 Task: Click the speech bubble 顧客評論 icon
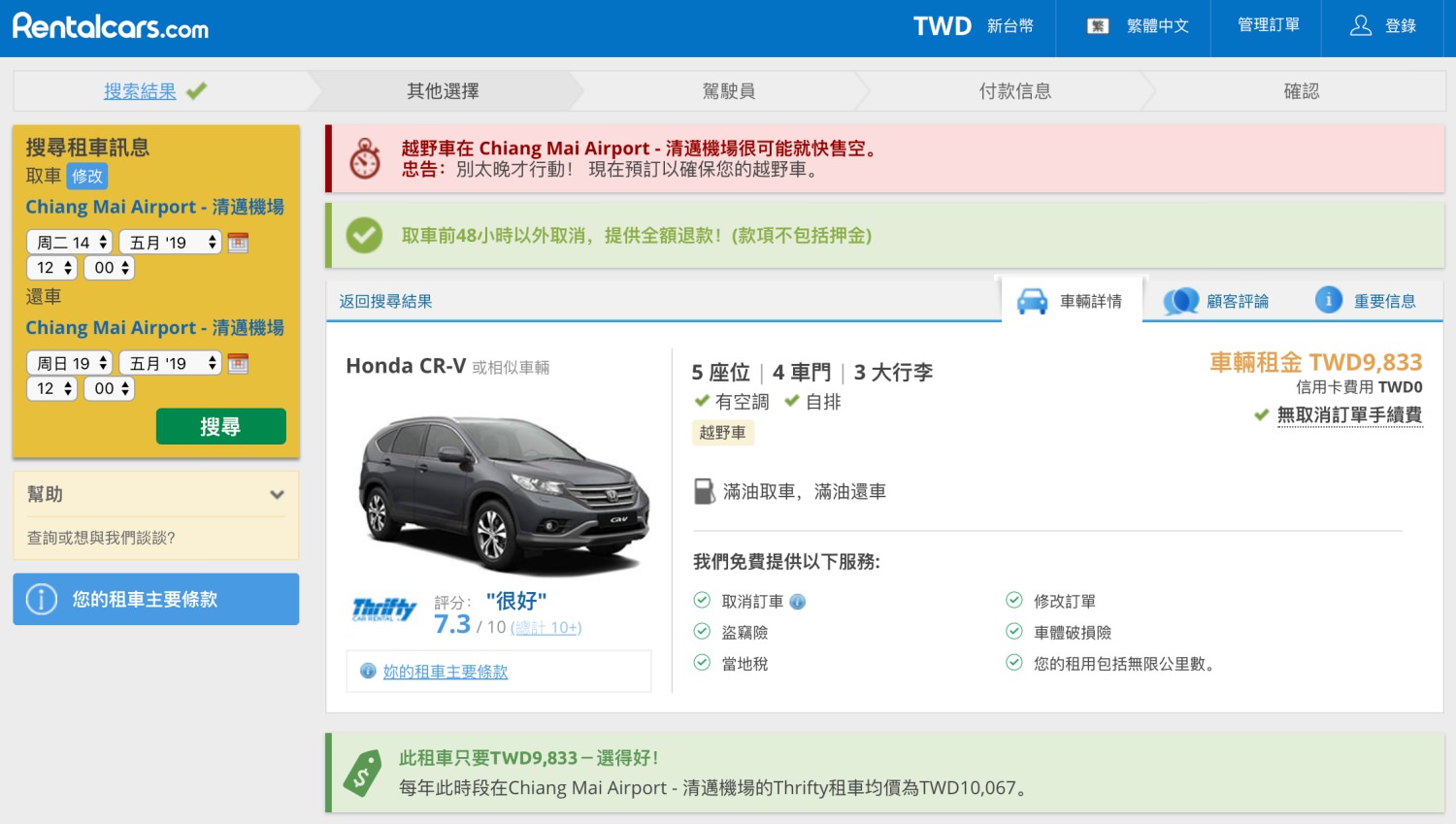coord(1181,302)
